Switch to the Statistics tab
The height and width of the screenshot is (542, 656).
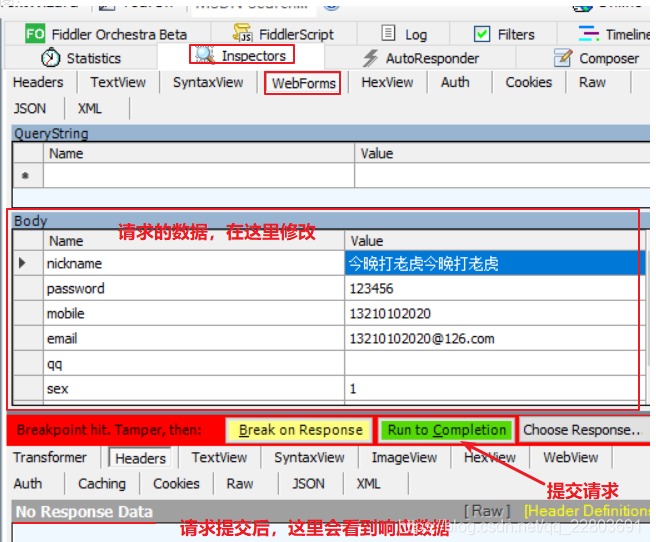81,58
